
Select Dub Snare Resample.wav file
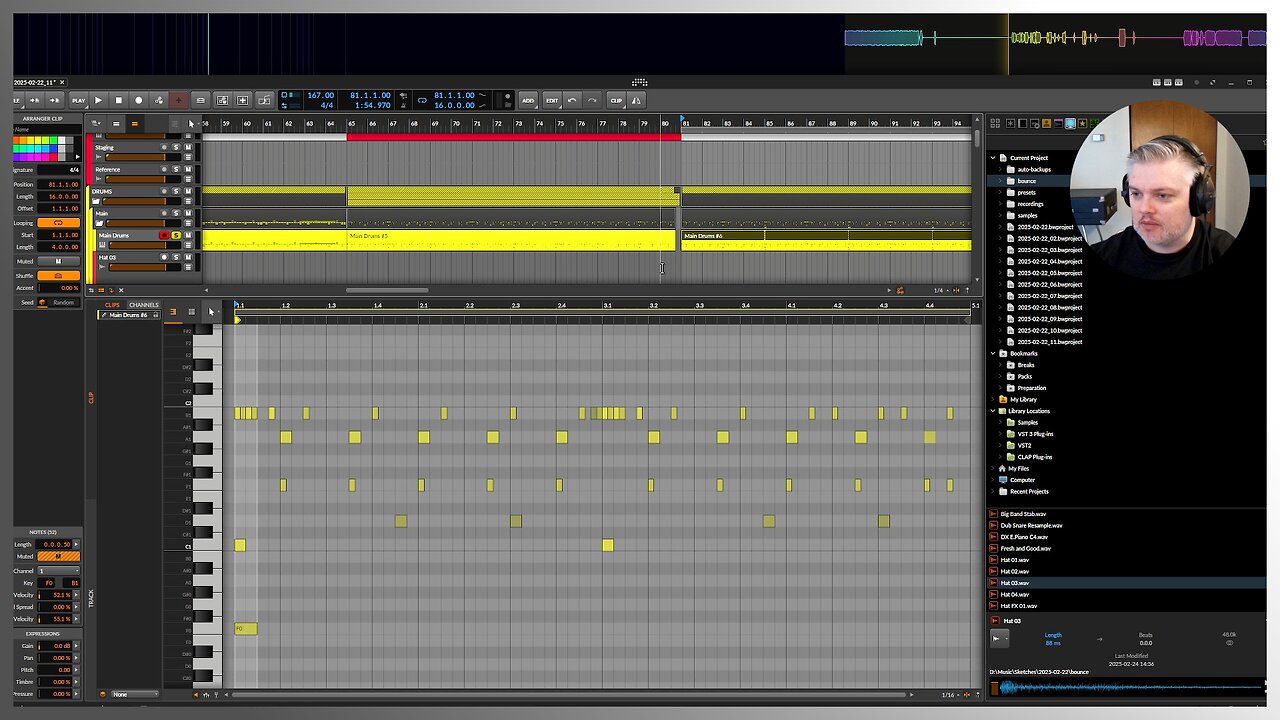click(x=1031, y=525)
